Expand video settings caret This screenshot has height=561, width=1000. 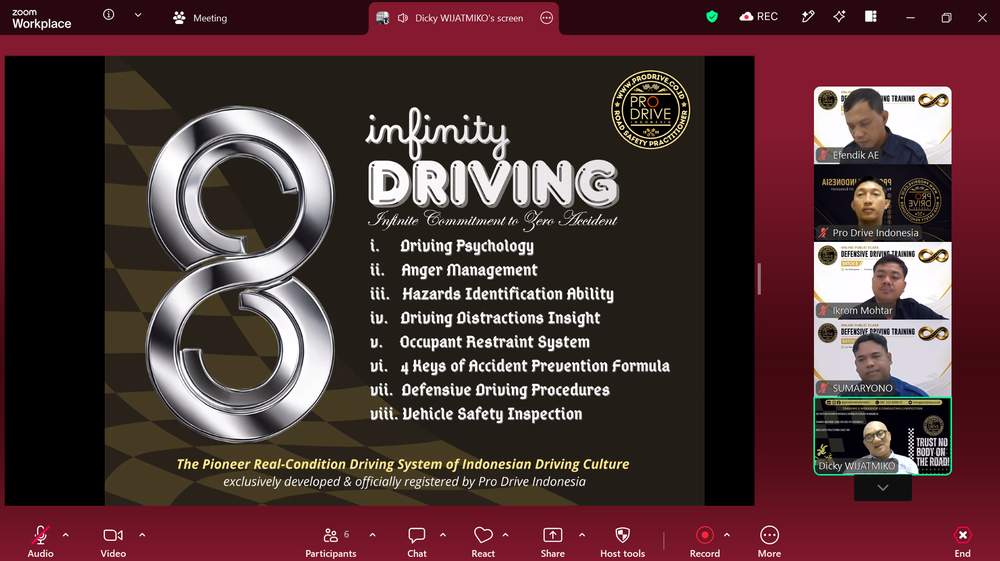point(142,535)
